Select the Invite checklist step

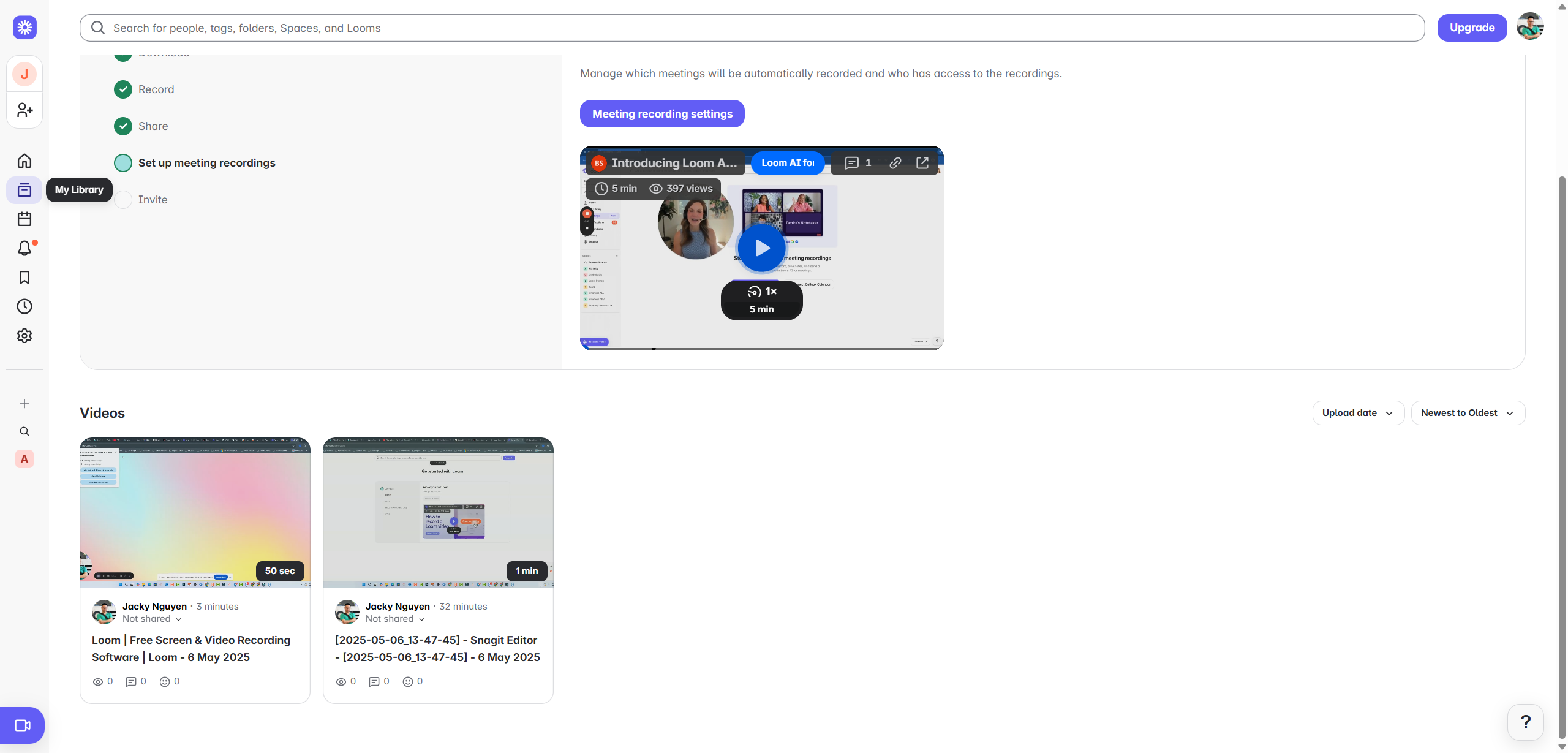[153, 200]
